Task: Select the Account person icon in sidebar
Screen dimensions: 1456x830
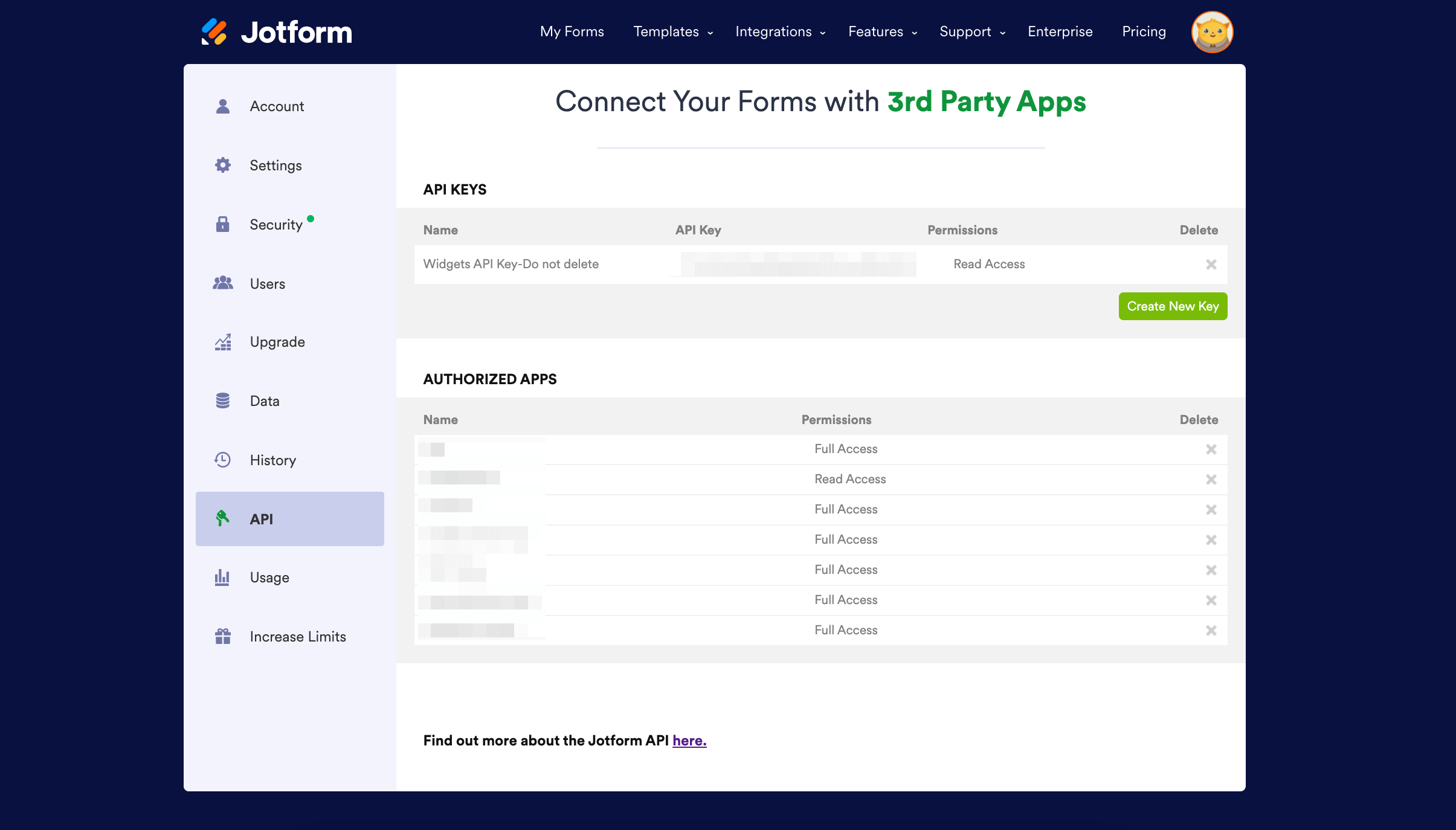Action: (222, 106)
